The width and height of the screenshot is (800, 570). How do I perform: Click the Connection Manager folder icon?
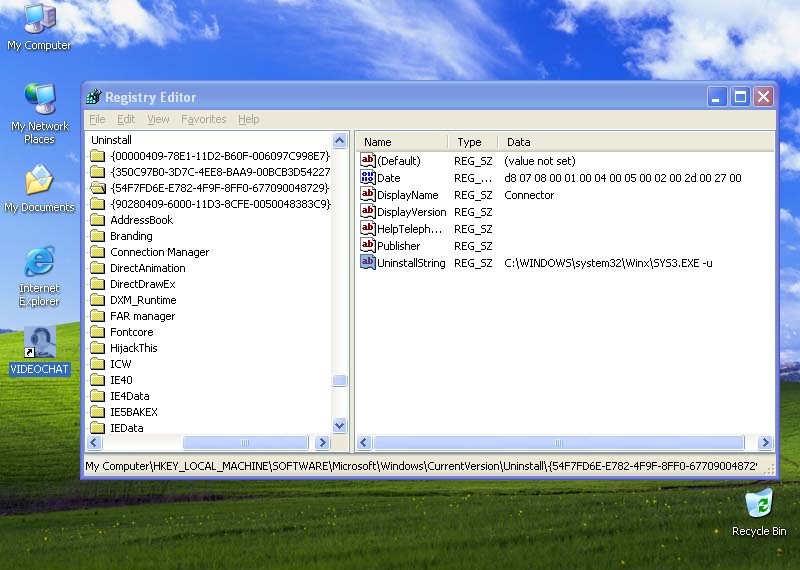click(97, 252)
